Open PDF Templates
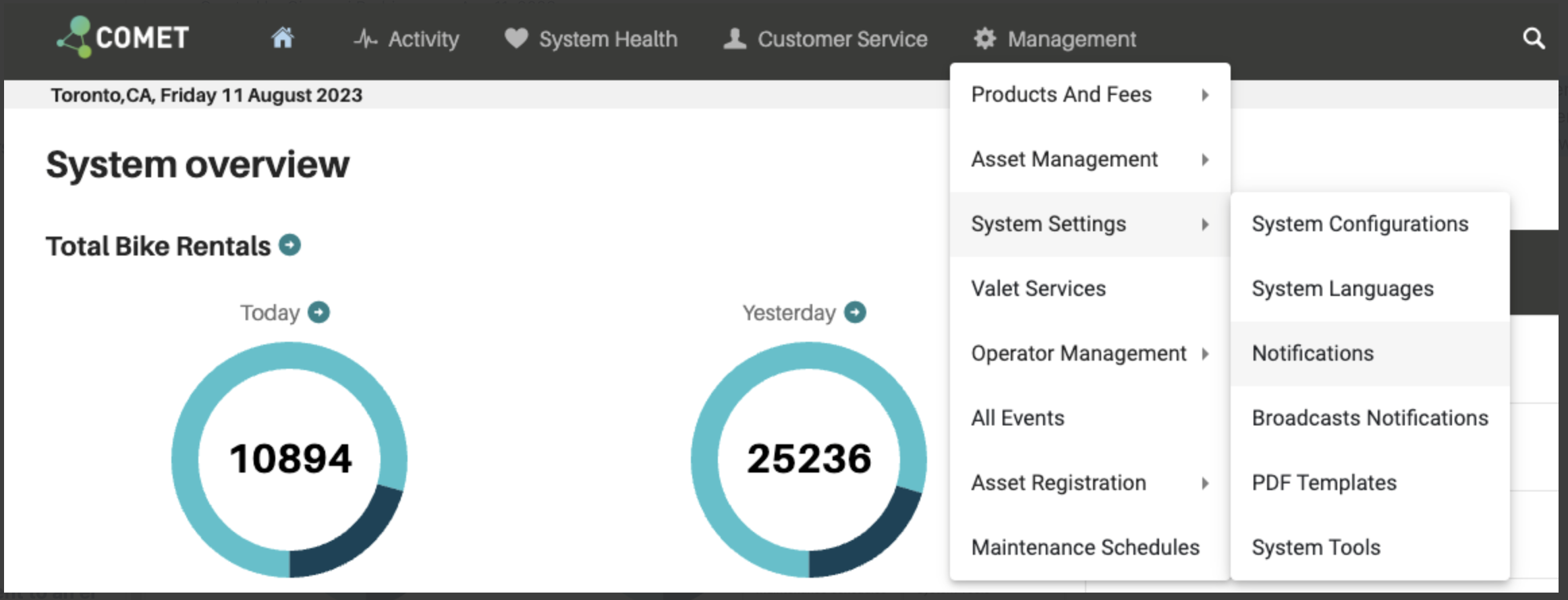Viewport: 1568px width, 600px height. coord(1370,483)
